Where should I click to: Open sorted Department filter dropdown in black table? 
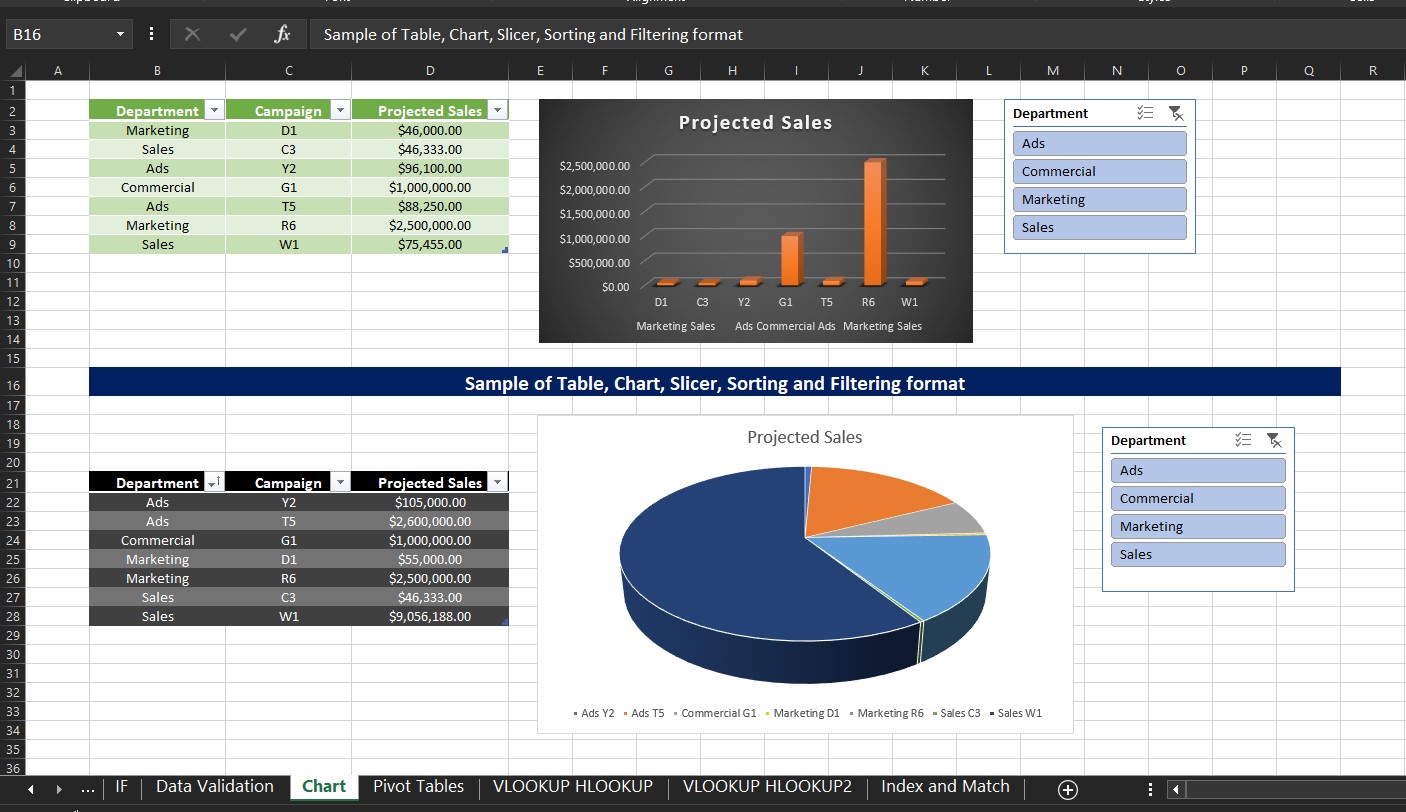click(x=214, y=483)
